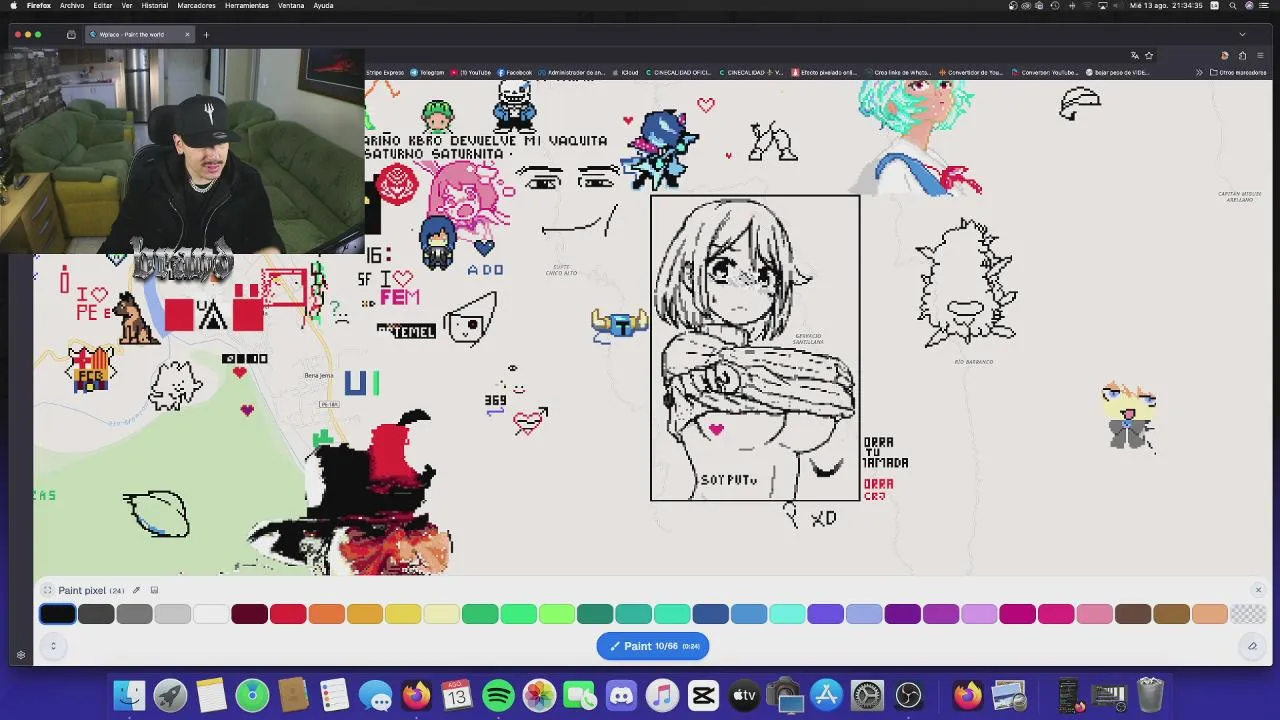Open the Editar menu
This screenshot has width=1280, height=720.
coord(103,5)
